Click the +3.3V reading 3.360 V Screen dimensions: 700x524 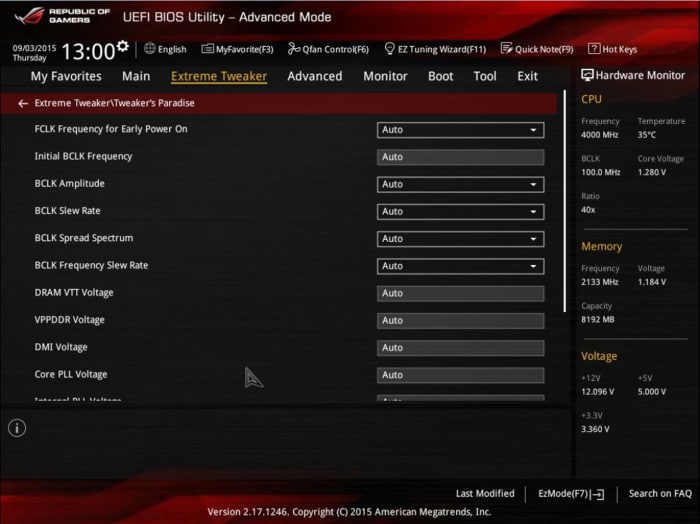point(595,429)
